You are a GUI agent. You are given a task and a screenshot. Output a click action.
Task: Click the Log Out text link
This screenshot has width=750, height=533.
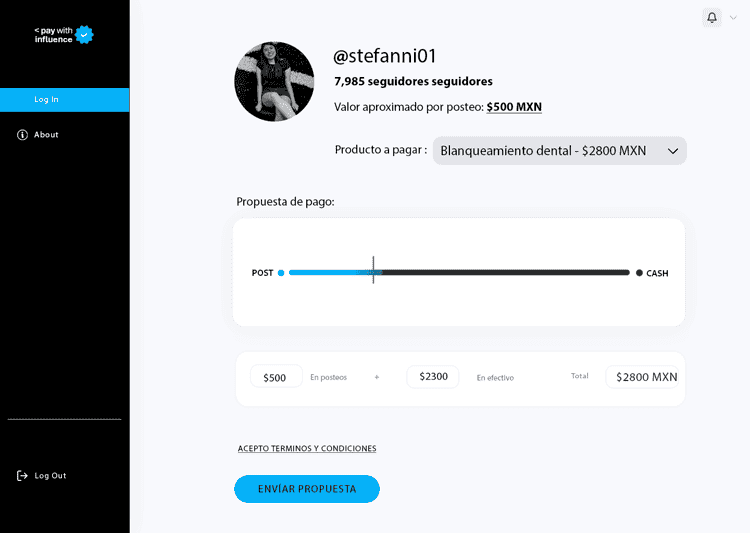[x=50, y=476]
